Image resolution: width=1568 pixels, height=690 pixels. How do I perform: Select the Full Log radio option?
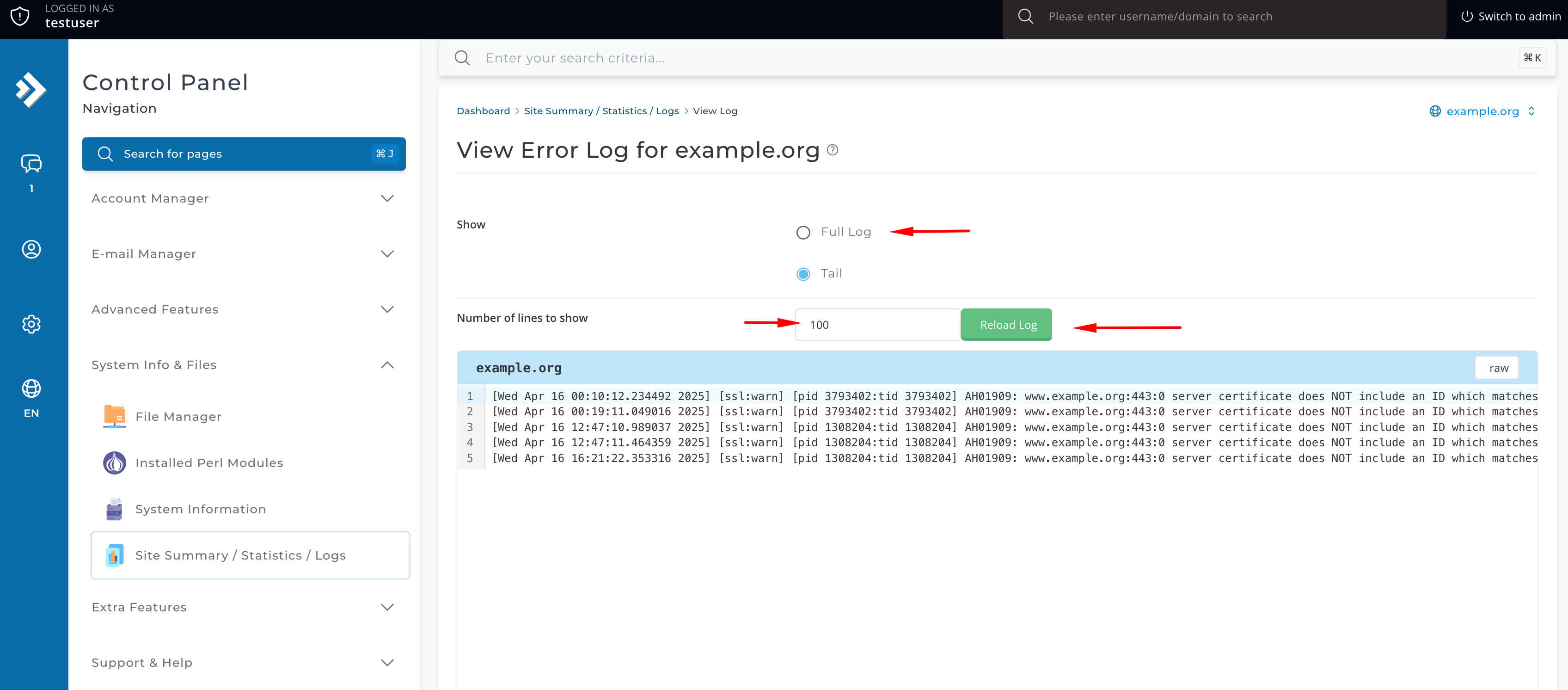[803, 233]
